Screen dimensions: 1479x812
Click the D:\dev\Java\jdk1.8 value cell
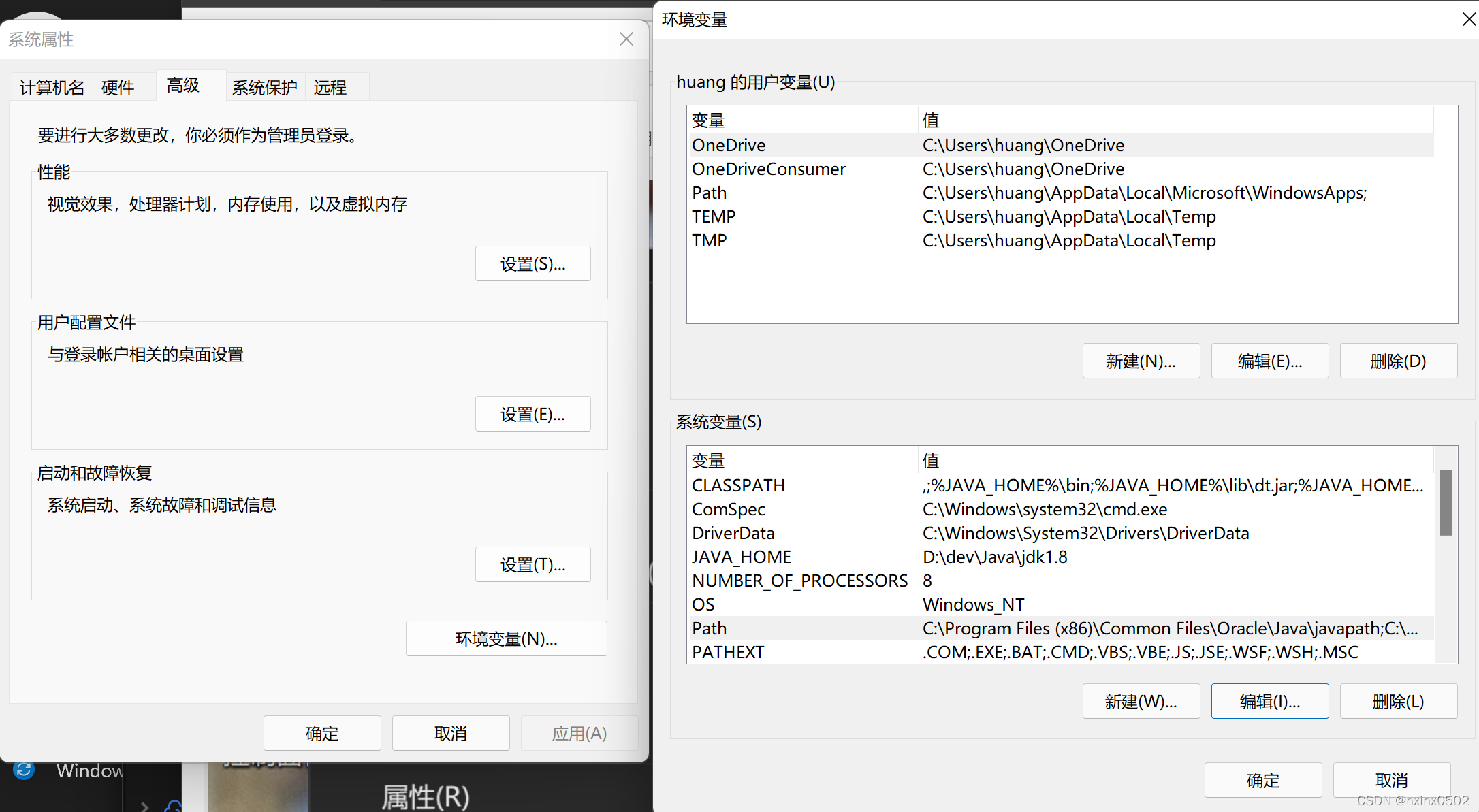(995, 557)
